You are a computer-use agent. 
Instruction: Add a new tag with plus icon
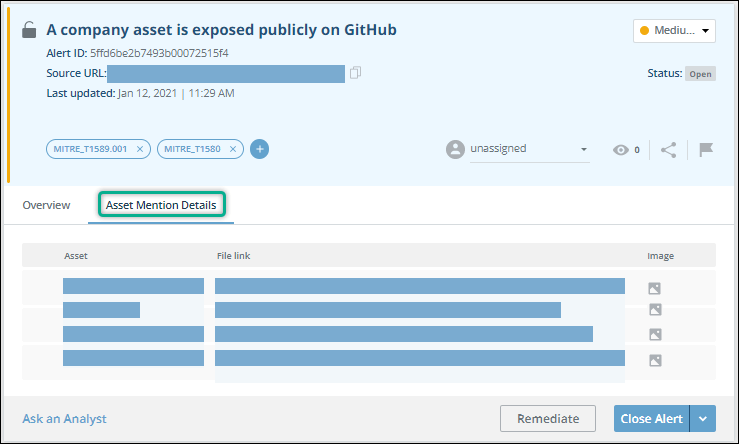[259, 149]
